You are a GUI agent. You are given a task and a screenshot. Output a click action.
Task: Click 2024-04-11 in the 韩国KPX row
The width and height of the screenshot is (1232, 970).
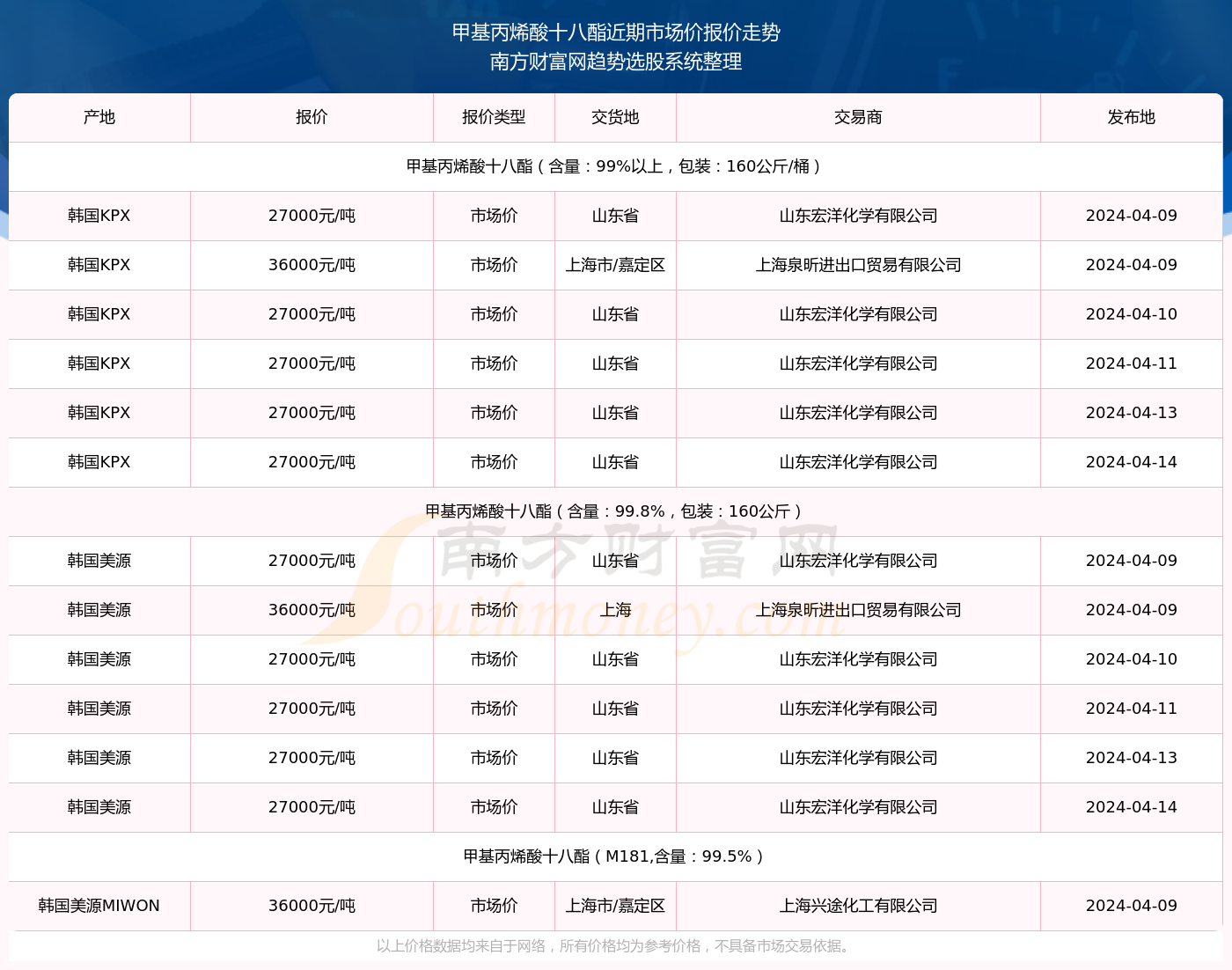[1131, 364]
